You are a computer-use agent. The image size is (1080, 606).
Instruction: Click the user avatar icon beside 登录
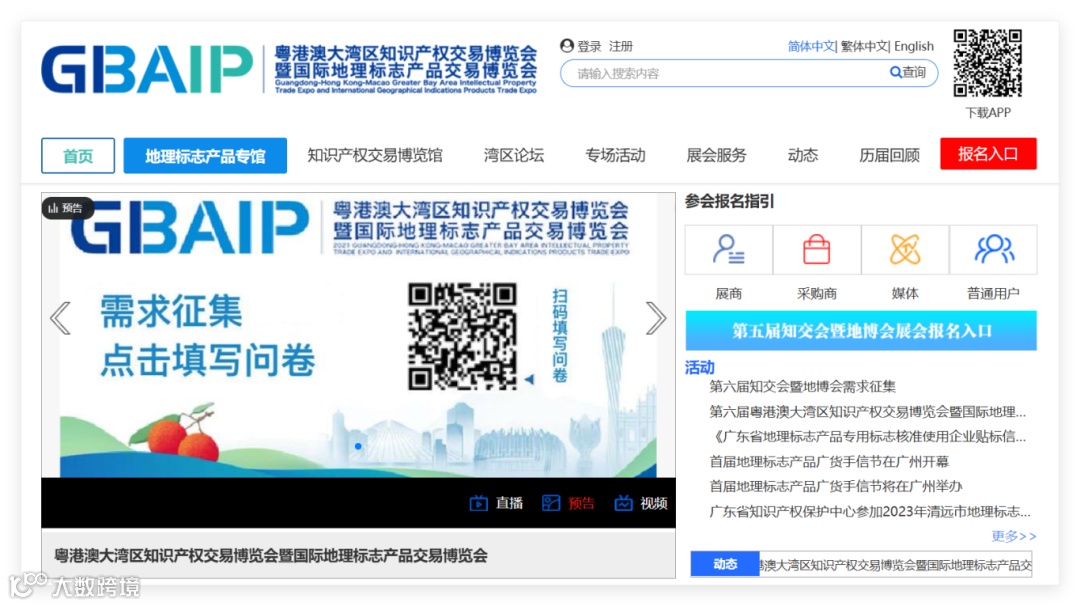[x=567, y=45]
